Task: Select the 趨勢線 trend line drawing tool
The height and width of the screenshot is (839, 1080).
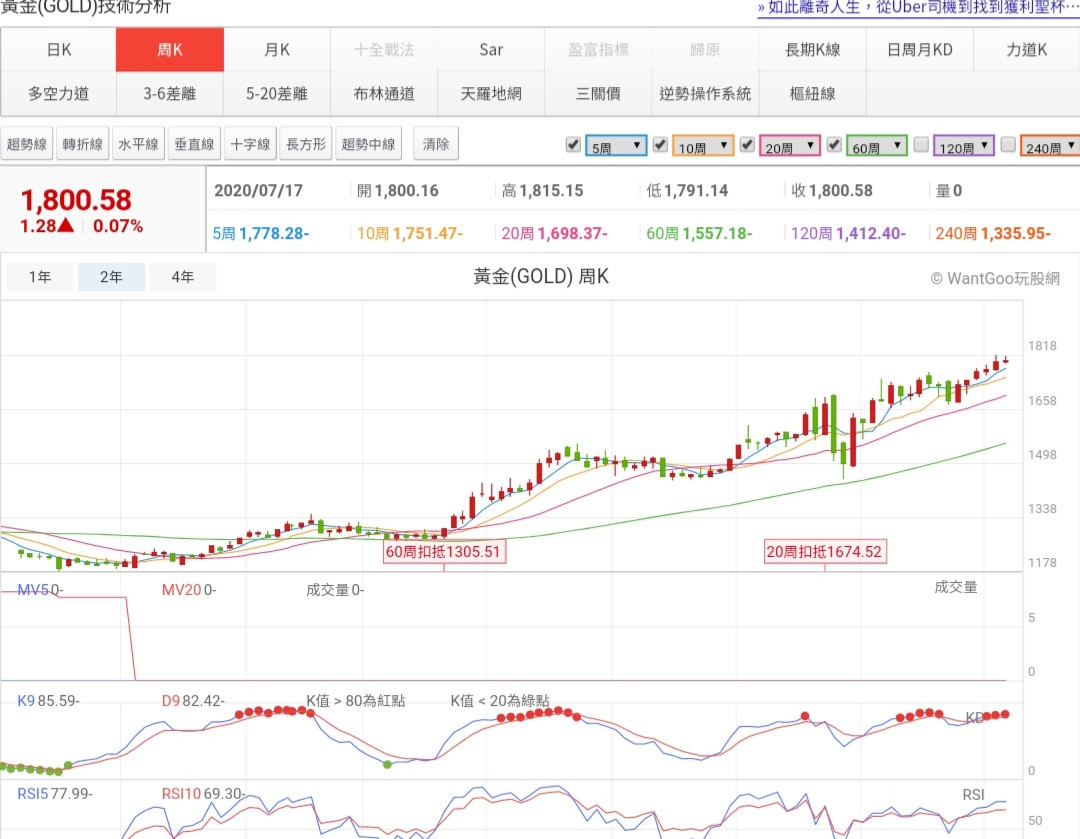Action: coord(27,144)
